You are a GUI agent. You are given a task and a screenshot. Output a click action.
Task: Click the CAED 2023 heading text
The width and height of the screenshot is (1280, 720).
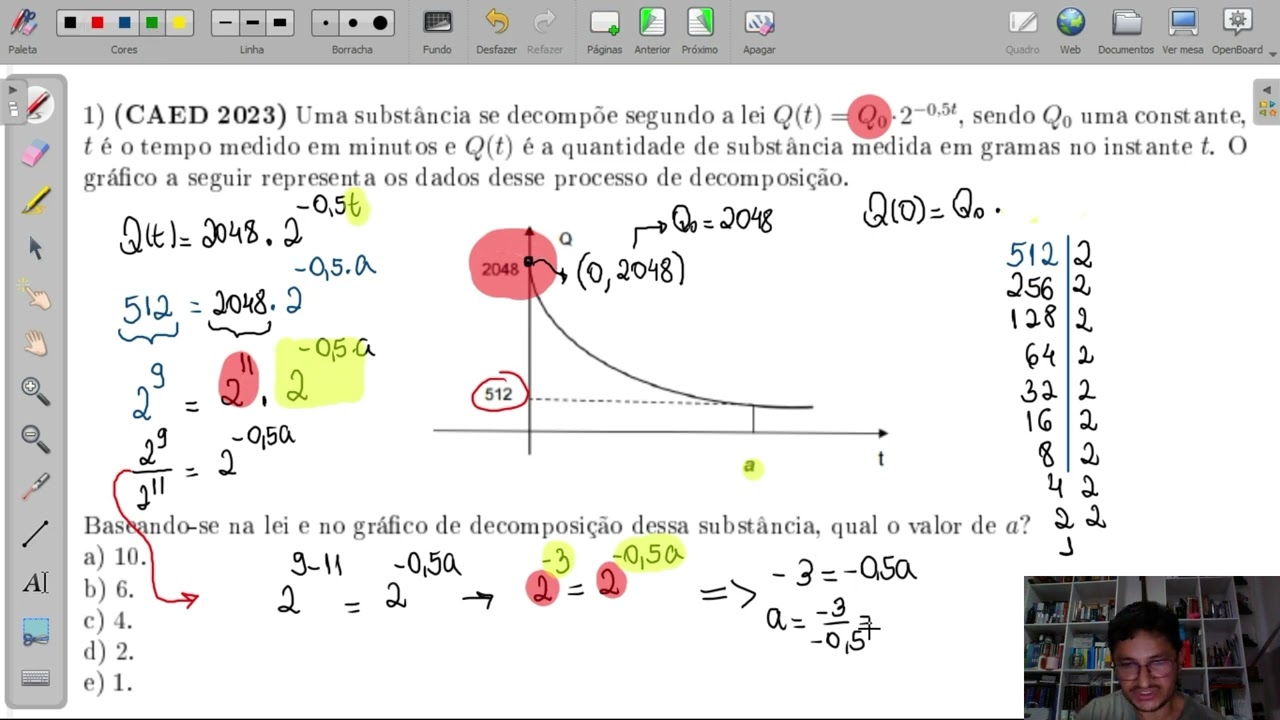pos(200,115)
